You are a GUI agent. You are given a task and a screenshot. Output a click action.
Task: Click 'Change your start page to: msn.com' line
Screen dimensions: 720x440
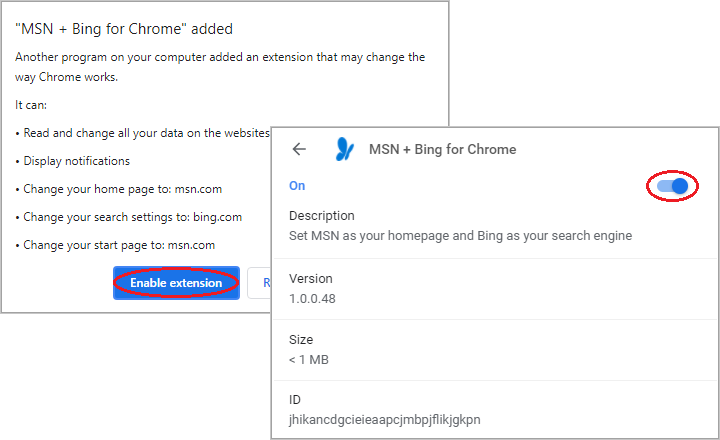[x=119, y=245]
